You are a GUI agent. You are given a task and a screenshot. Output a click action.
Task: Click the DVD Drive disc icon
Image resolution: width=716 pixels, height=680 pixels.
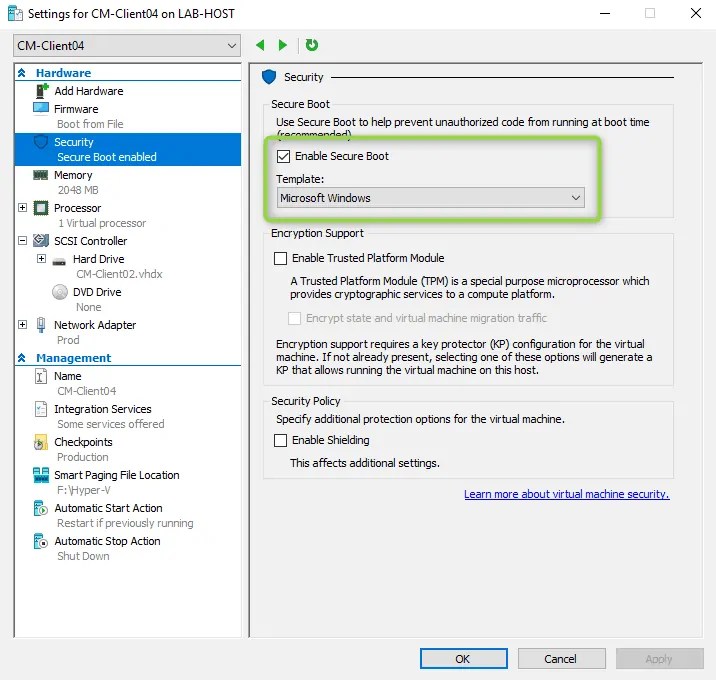point(60,292)
